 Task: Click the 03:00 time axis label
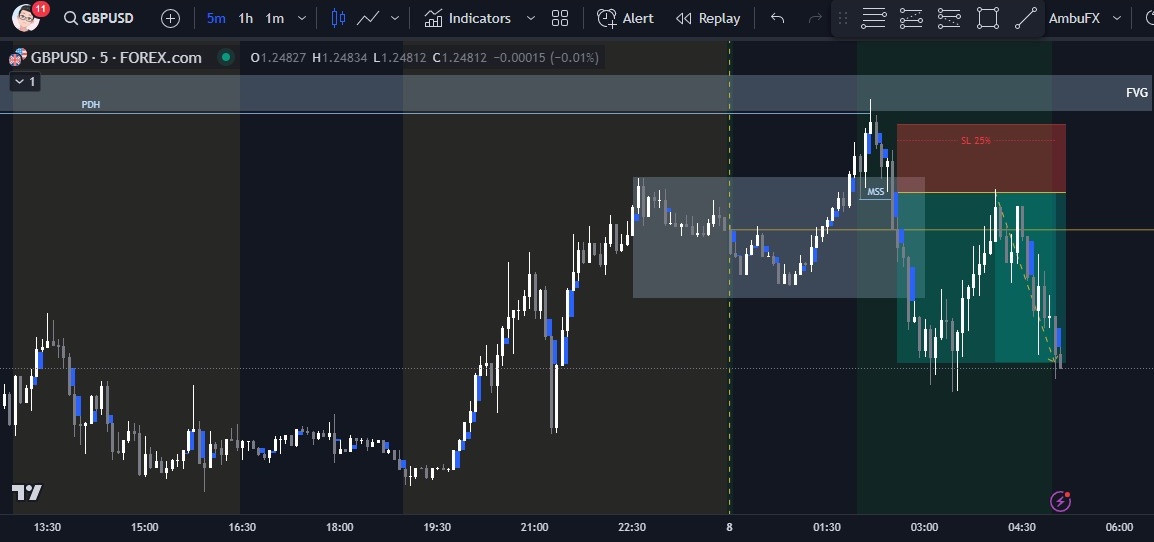tap(924, 527)
